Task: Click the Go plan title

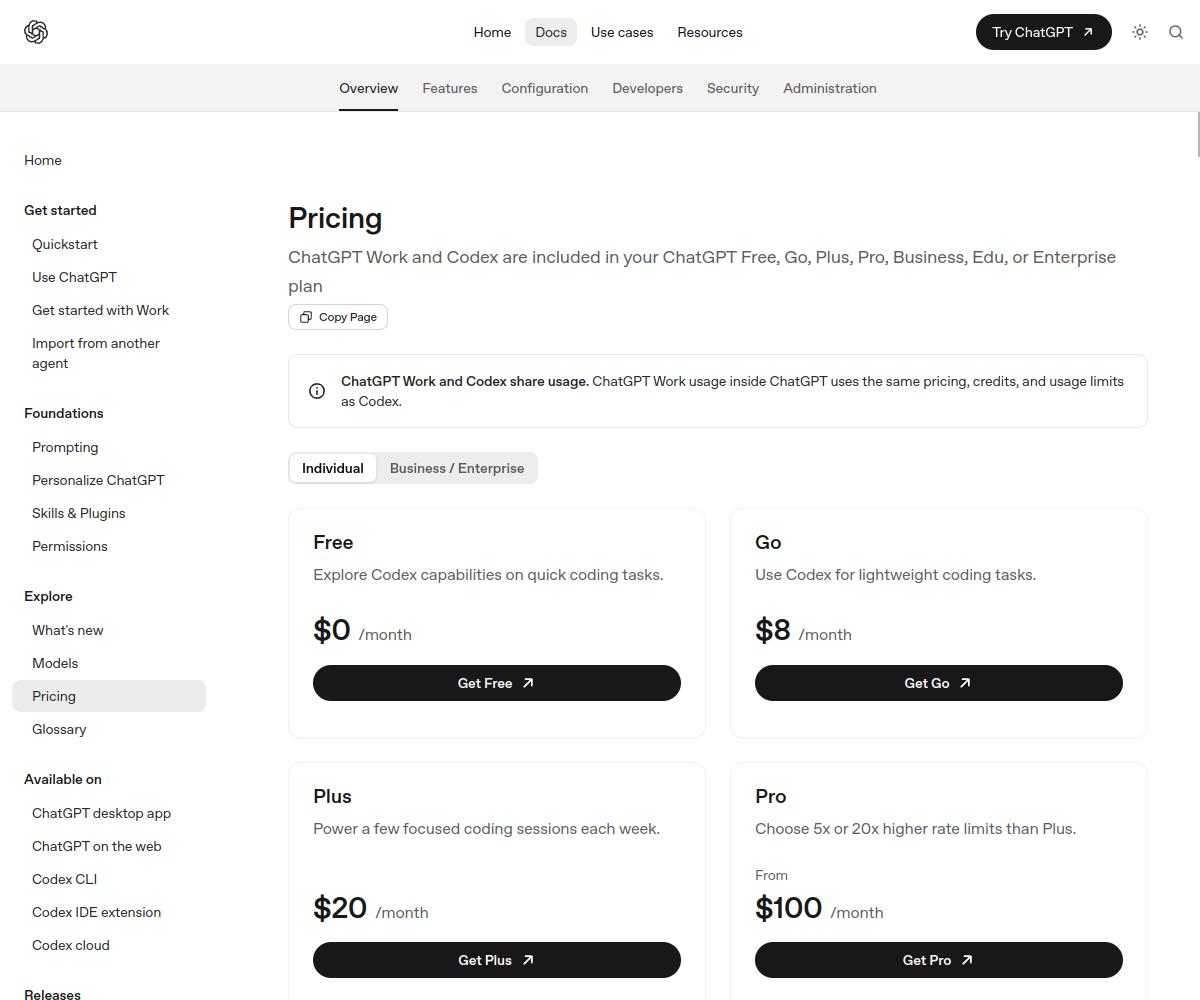Action: coord(768,542)
